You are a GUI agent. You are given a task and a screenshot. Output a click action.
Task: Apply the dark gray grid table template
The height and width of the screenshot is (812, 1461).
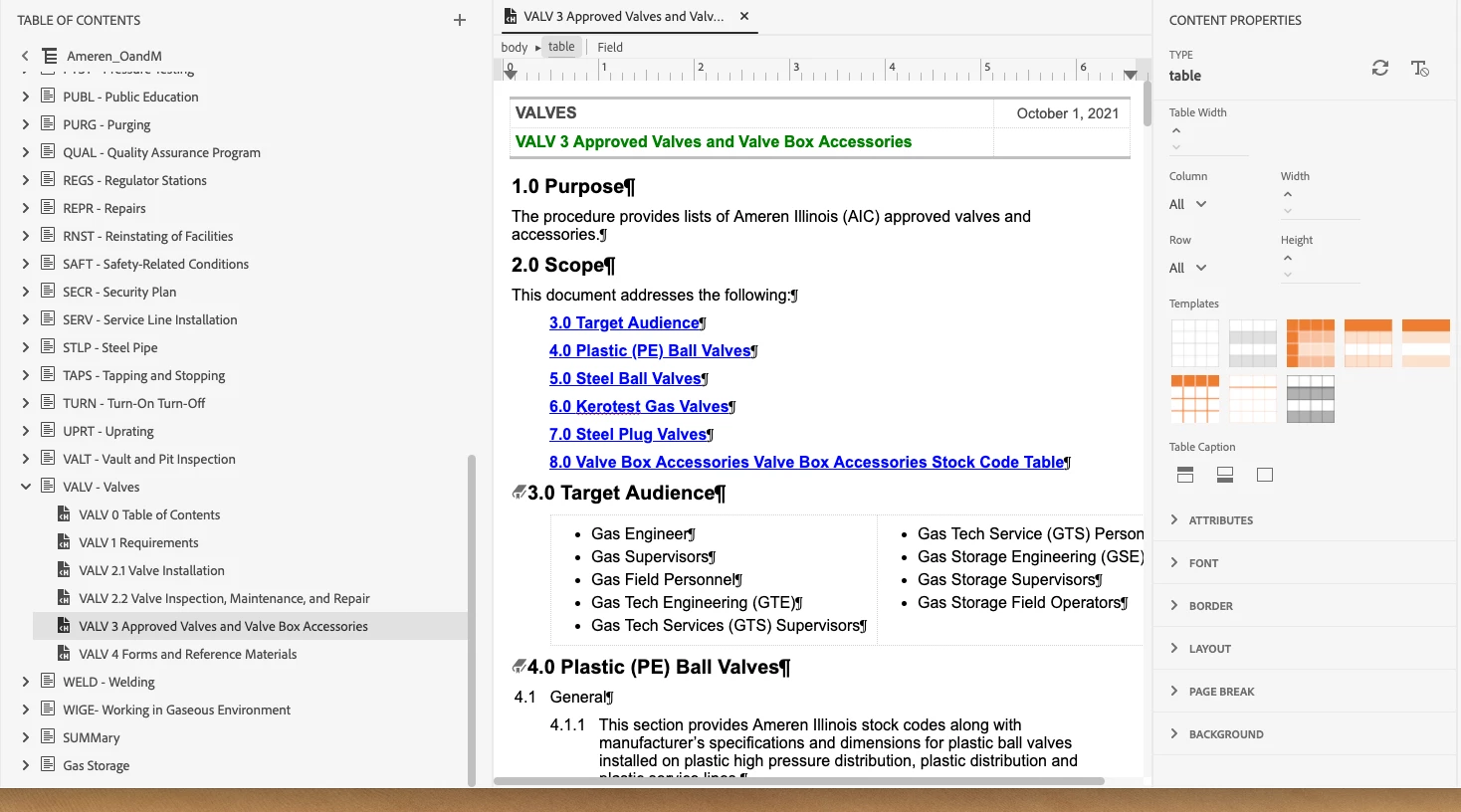pos(1311,399)
